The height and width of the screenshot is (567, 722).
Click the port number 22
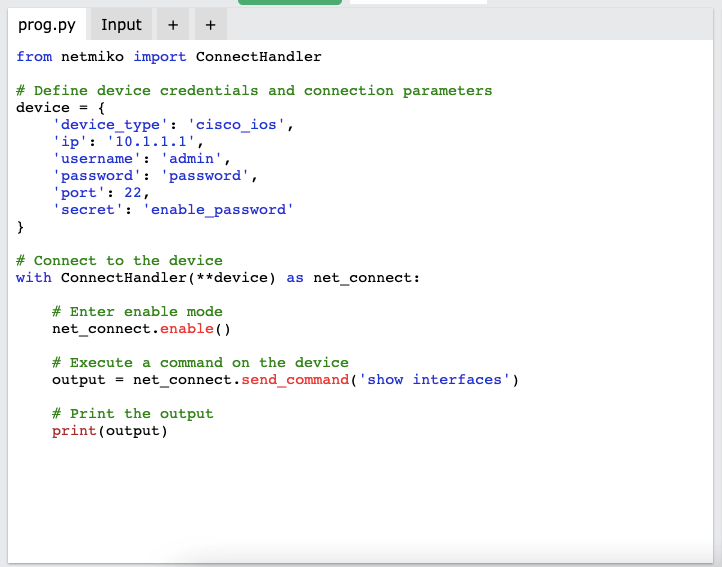(133, 193)
